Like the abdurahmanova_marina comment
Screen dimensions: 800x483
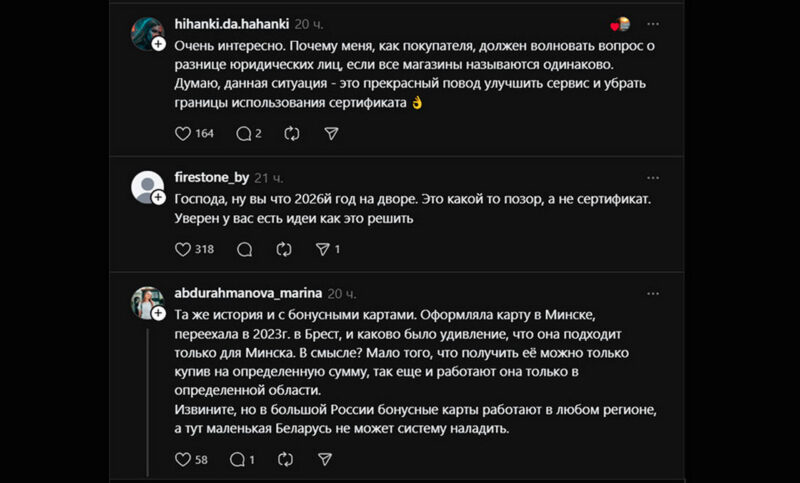(x=183, y=460)
